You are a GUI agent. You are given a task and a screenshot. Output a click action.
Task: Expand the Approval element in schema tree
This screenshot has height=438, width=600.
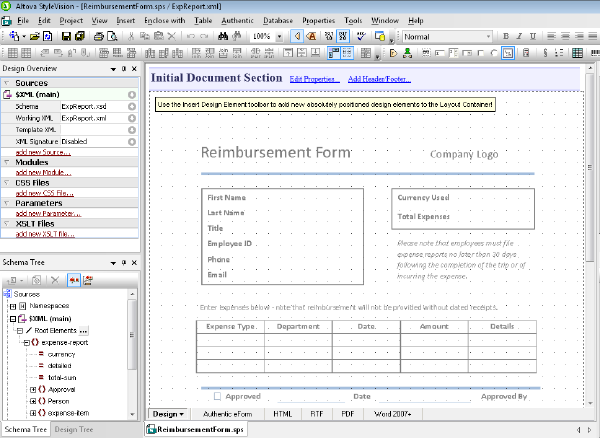[x=32, y=390]
